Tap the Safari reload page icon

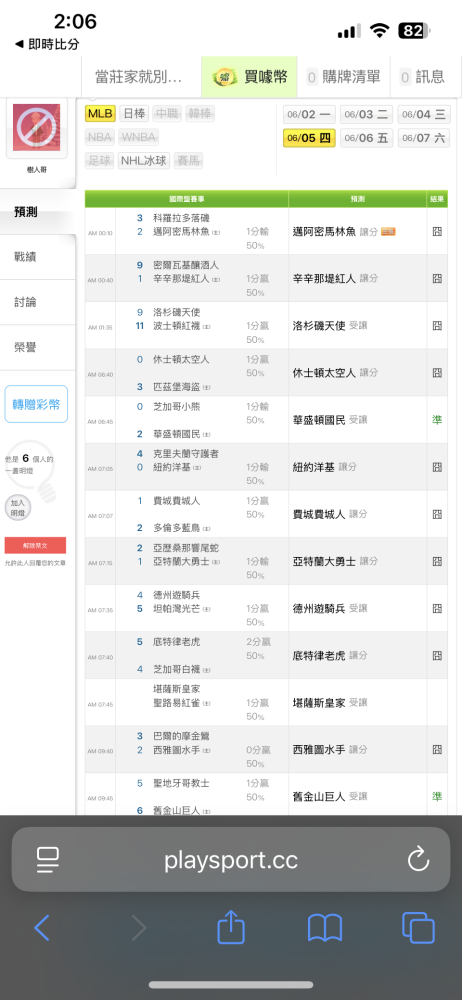[418, 859]
